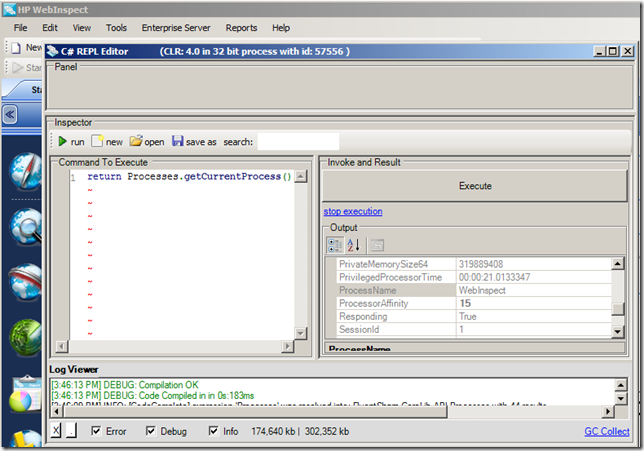This screenshot has height=451, width=644.
Task: Toggle the Debug log checkbox
Action: click(x=151, y=431)
